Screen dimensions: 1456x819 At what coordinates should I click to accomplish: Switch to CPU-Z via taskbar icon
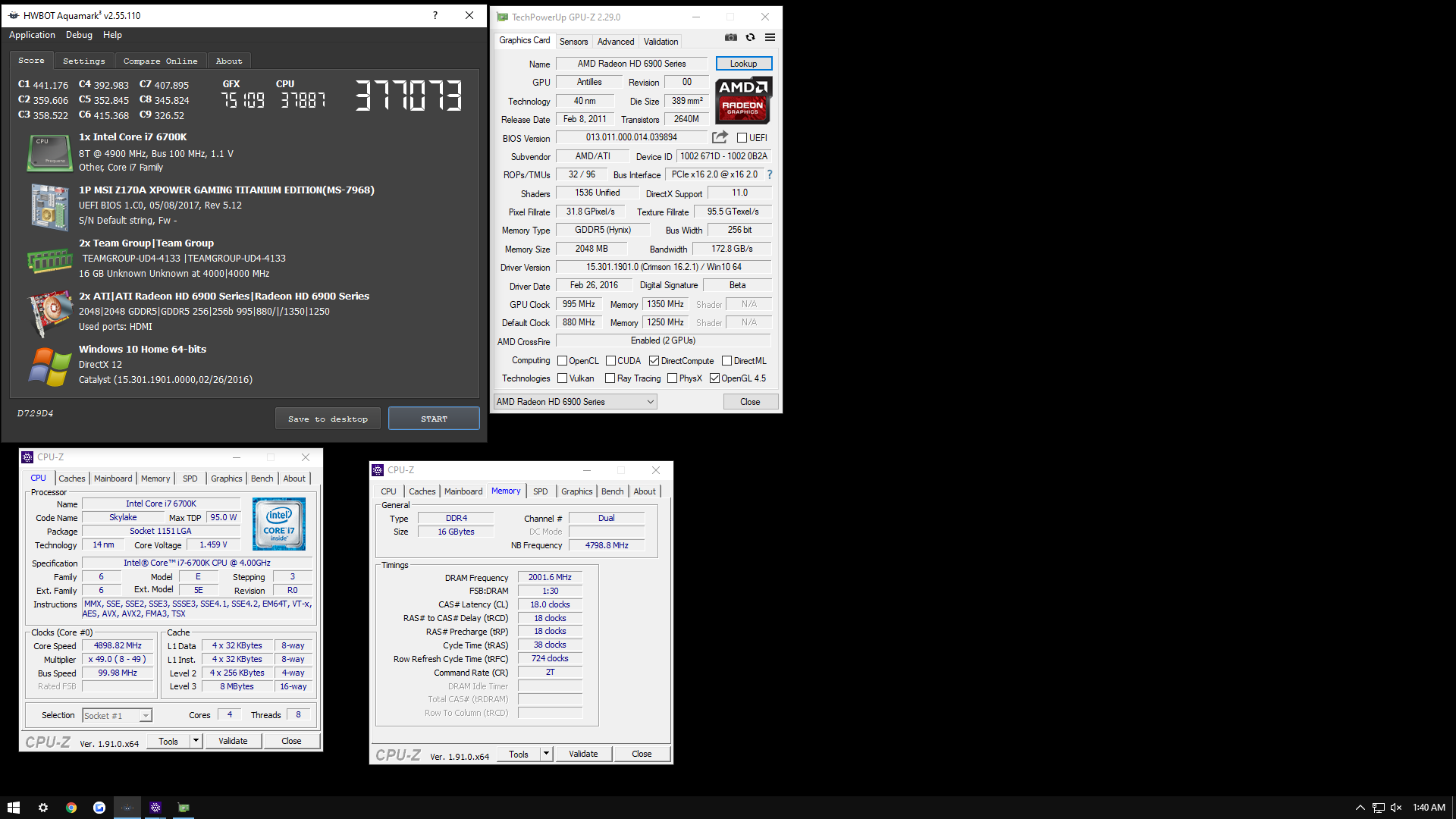(155, 808)
